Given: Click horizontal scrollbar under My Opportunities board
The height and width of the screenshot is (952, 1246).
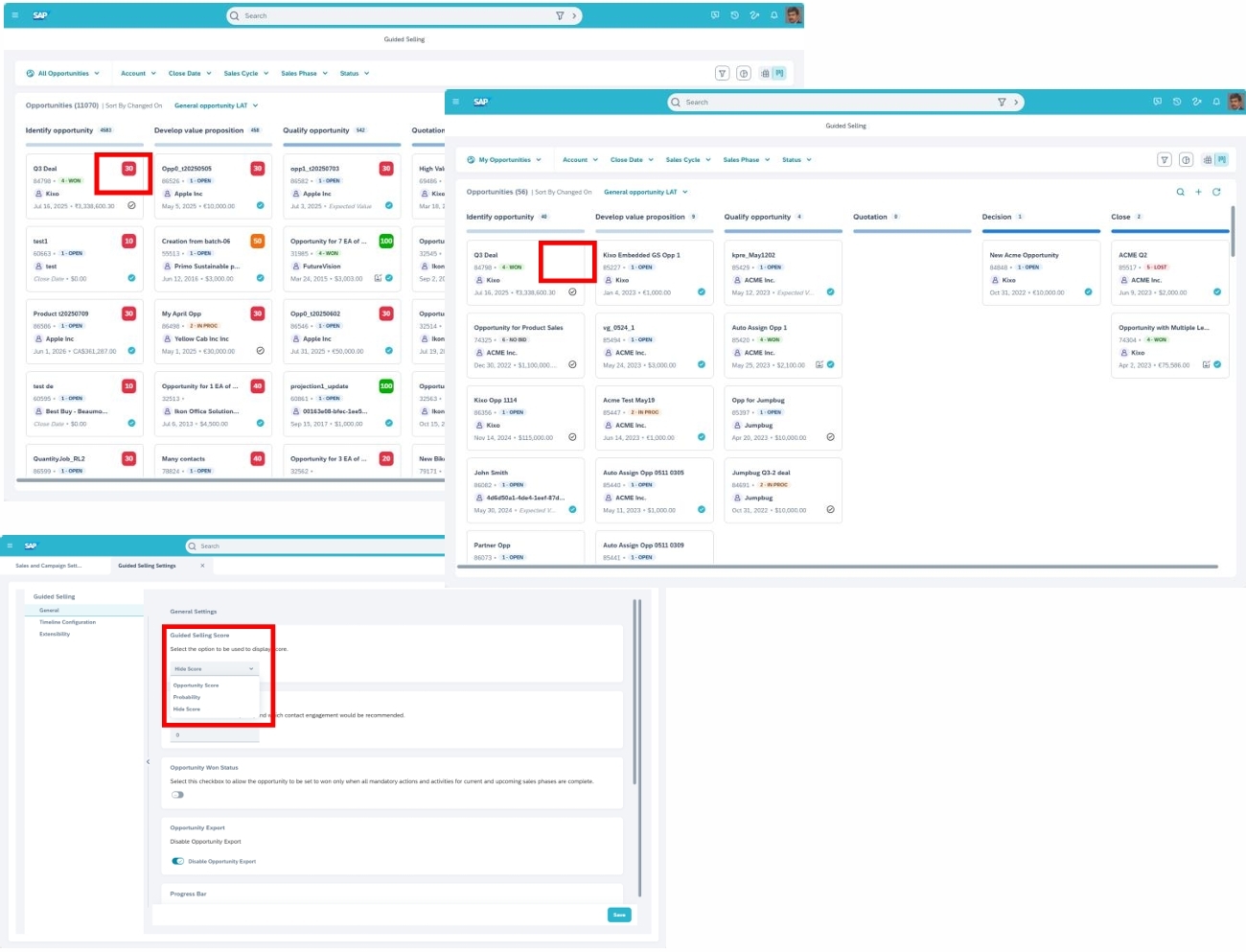Looking at the screenshot, I should pos(837,567).
